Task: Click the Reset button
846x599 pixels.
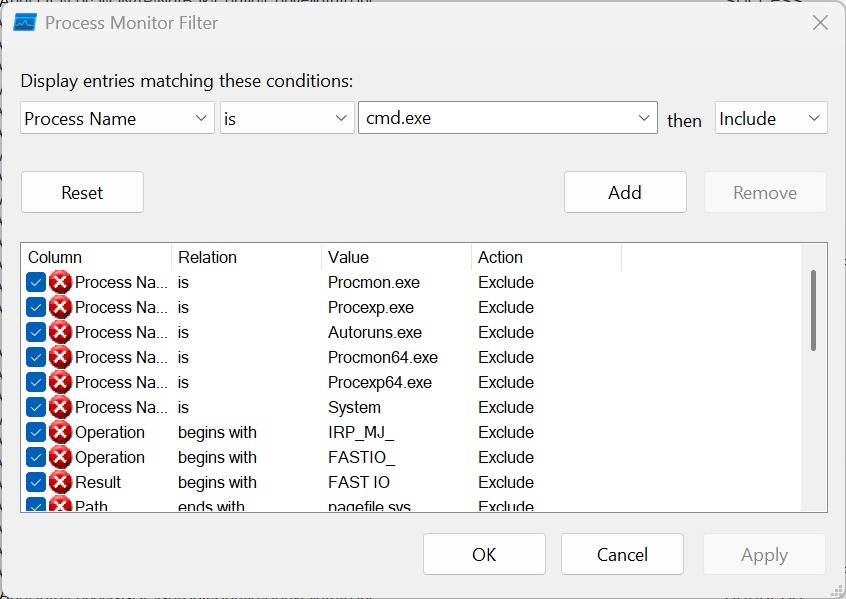Action: pyautogui.click(x=83, y=193)
